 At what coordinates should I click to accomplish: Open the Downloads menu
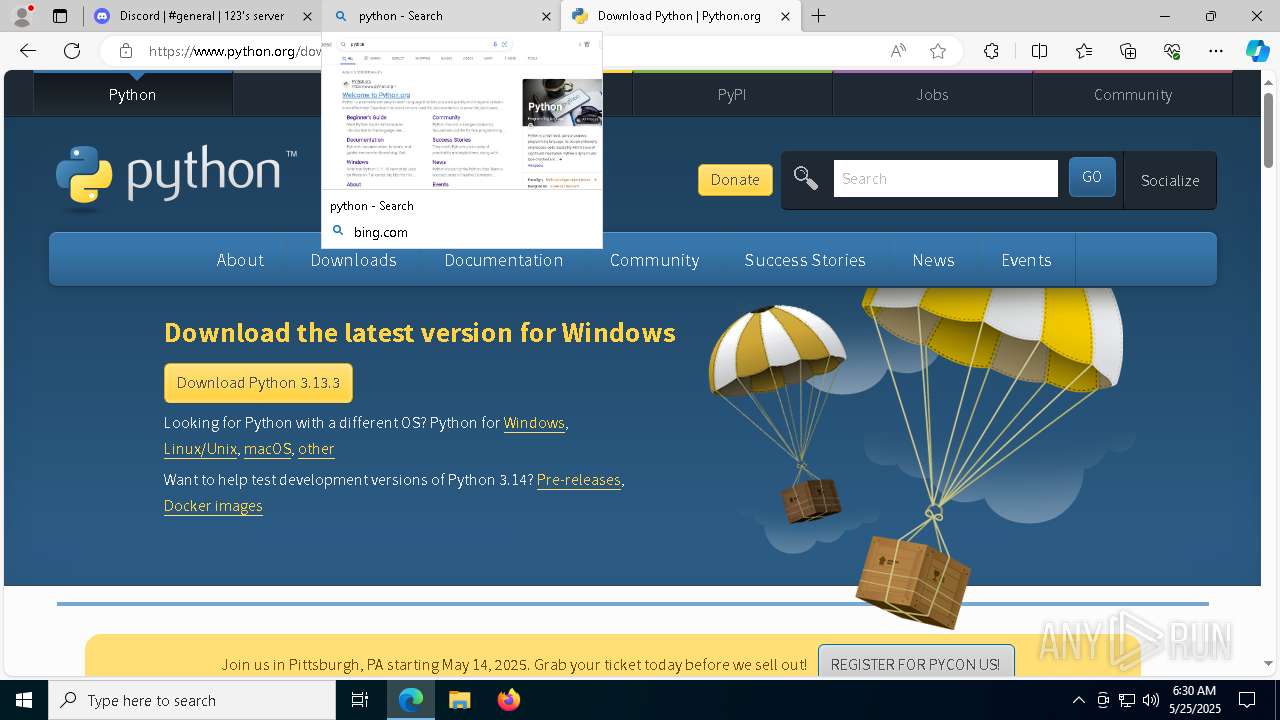[354, 260]
